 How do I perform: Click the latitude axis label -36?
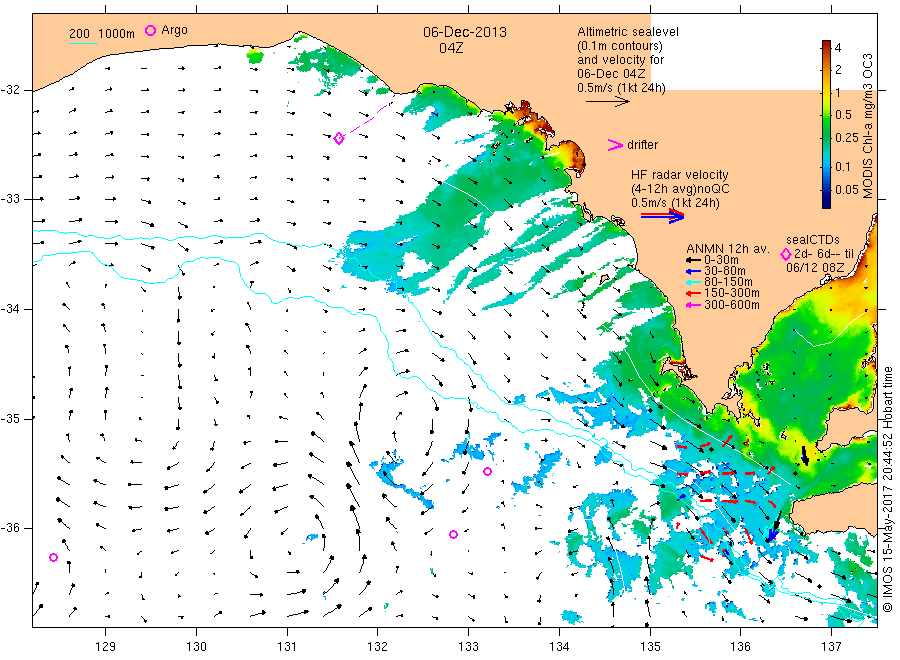(x=10, y=529)
